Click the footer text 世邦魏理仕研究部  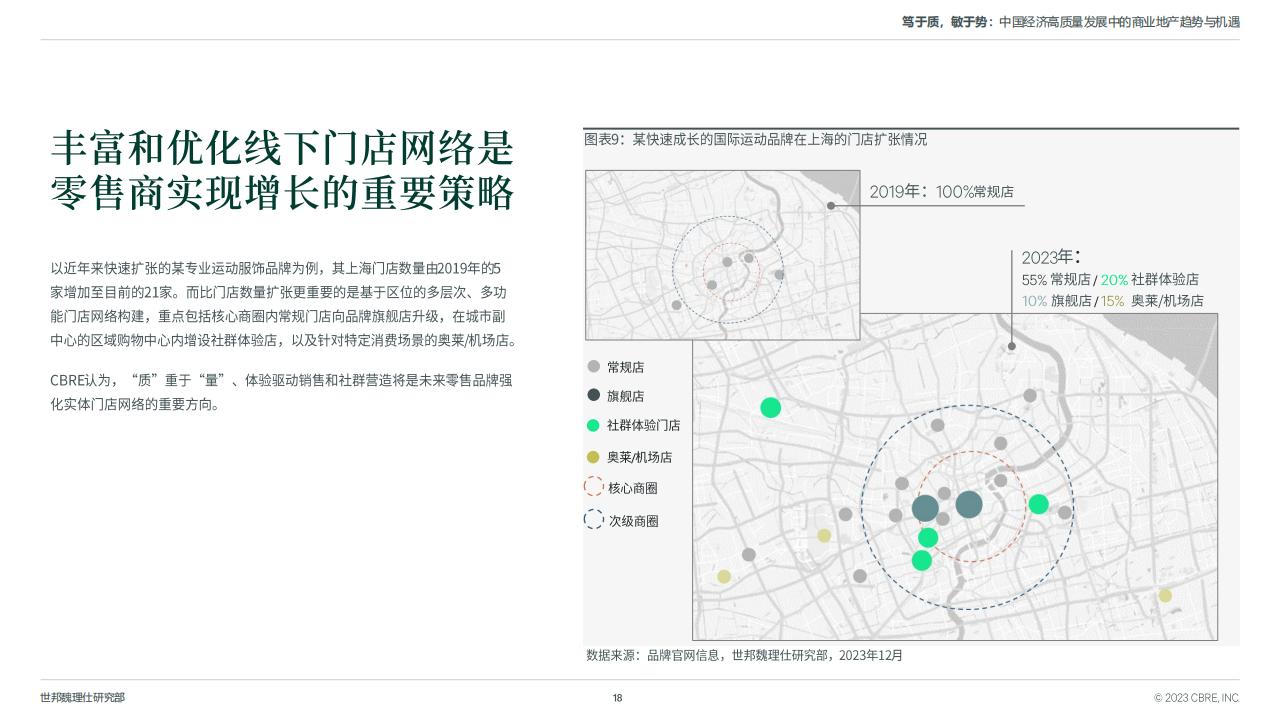83,698
